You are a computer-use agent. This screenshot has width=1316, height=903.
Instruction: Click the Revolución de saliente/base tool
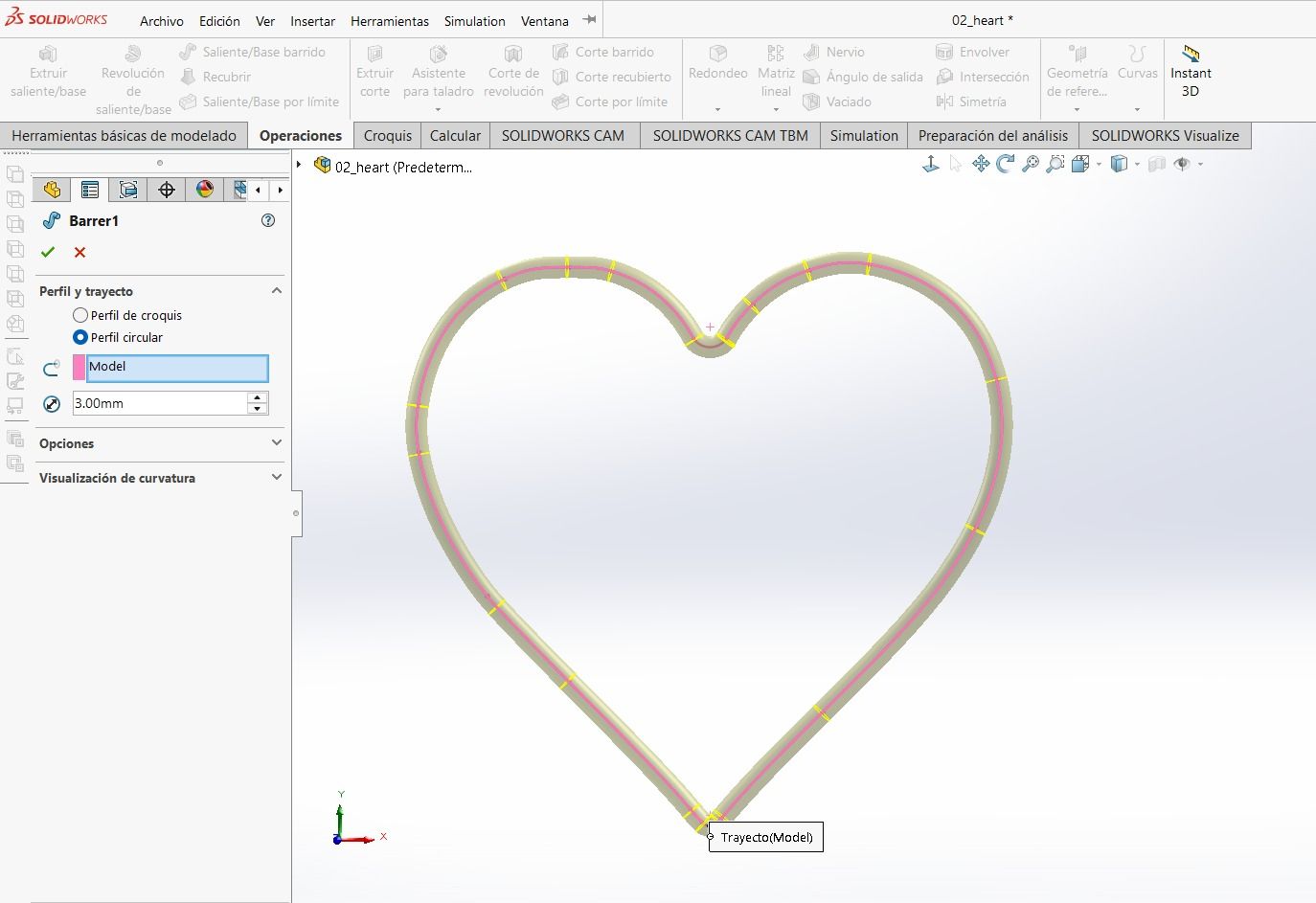click(133, 80)
